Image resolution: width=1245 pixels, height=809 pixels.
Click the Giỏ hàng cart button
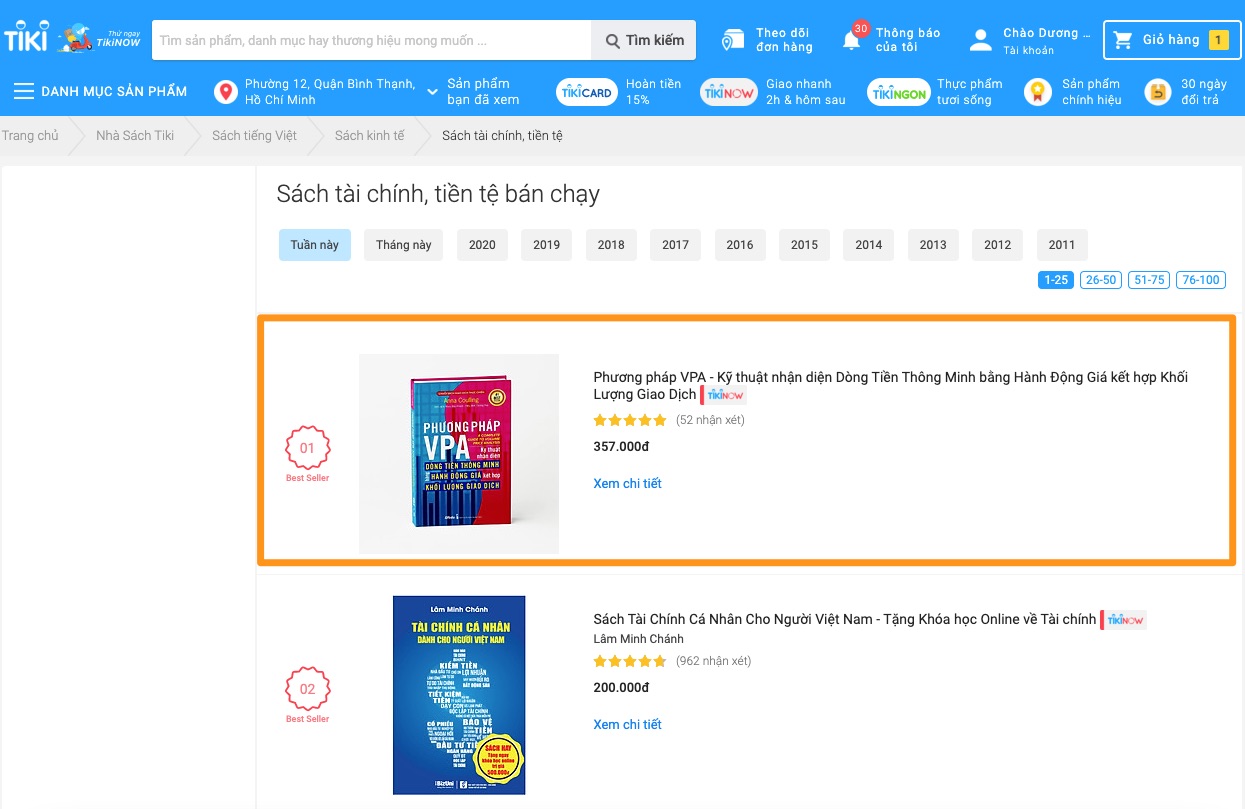1171,39
